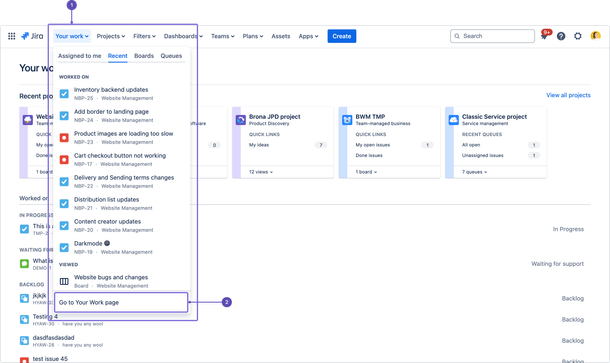Open issue Inventory backend updates
610x363 pixels.
click(x=111, y=89)
